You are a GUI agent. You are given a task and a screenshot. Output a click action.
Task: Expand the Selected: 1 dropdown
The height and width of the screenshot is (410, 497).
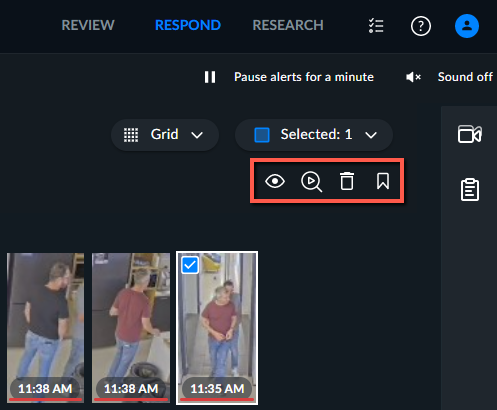(314, 135)
